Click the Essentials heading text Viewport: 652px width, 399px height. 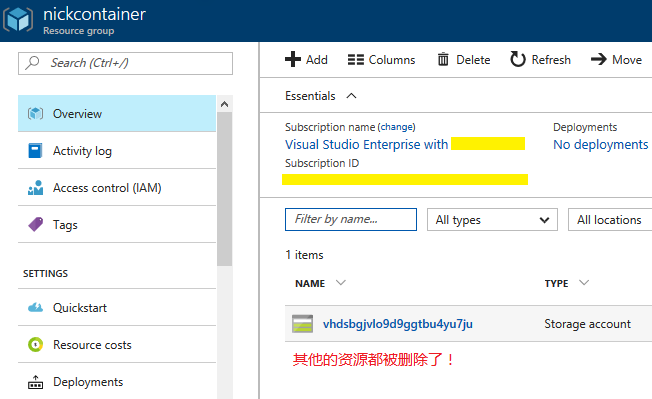[310, 96]
